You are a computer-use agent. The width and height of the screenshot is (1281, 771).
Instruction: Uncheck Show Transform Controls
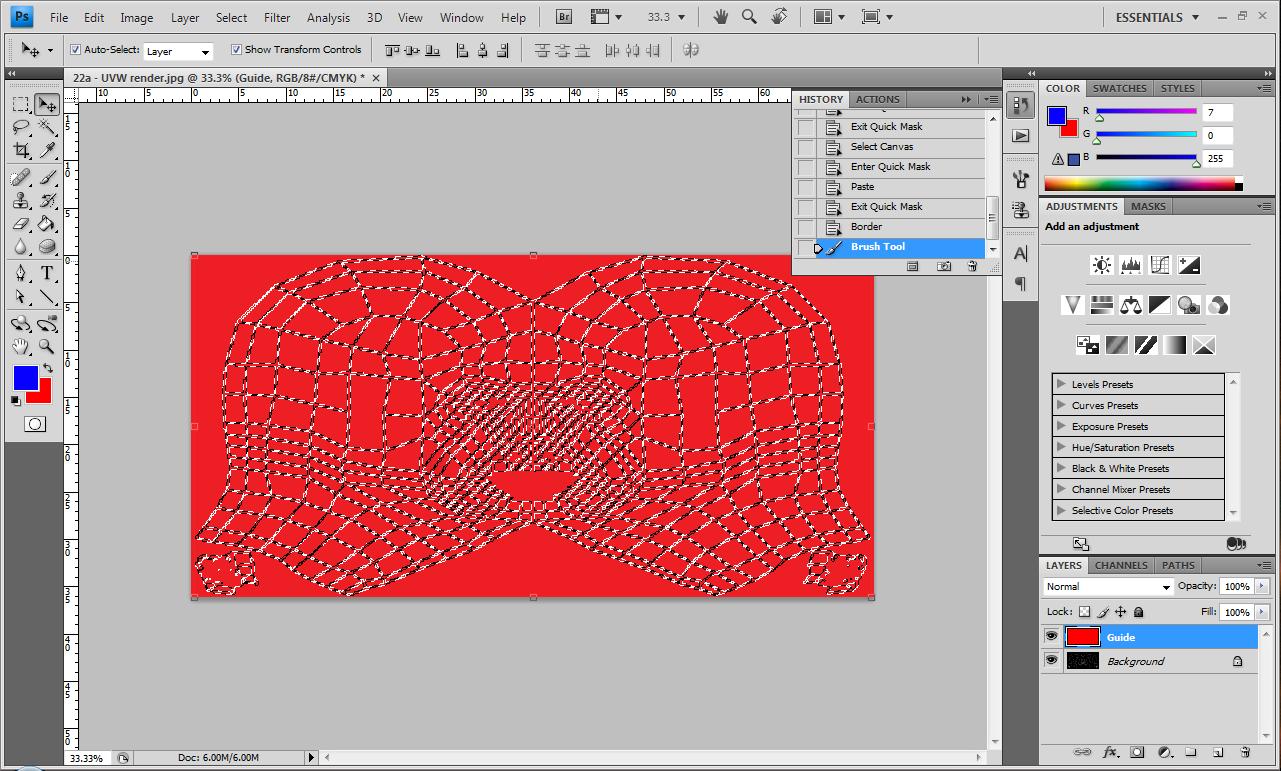[x=236, y=49]
